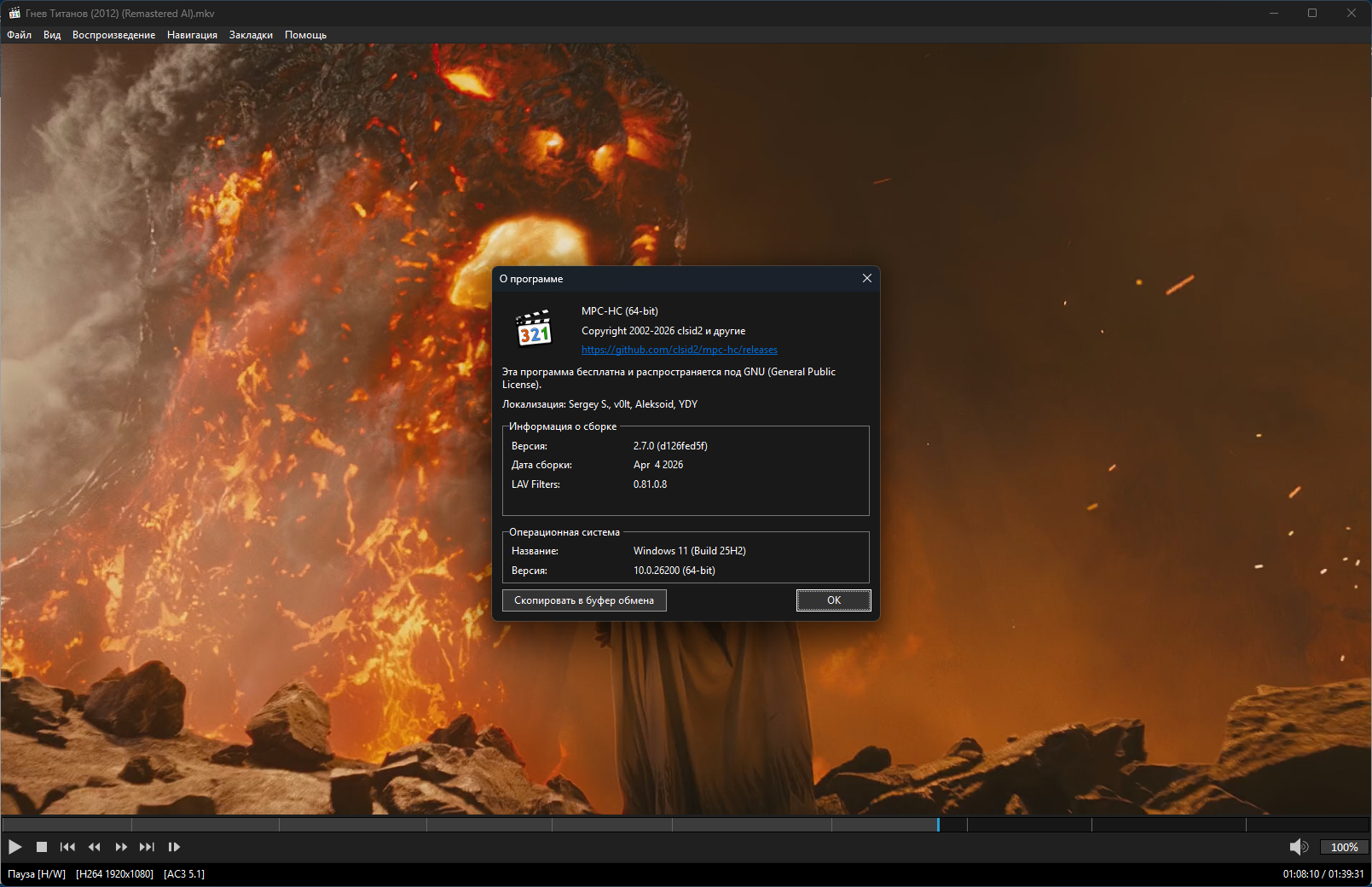This screenshot has height=887, width=1372.
Task: Skip to previous chapter button
Action: (x=67, y=847)
